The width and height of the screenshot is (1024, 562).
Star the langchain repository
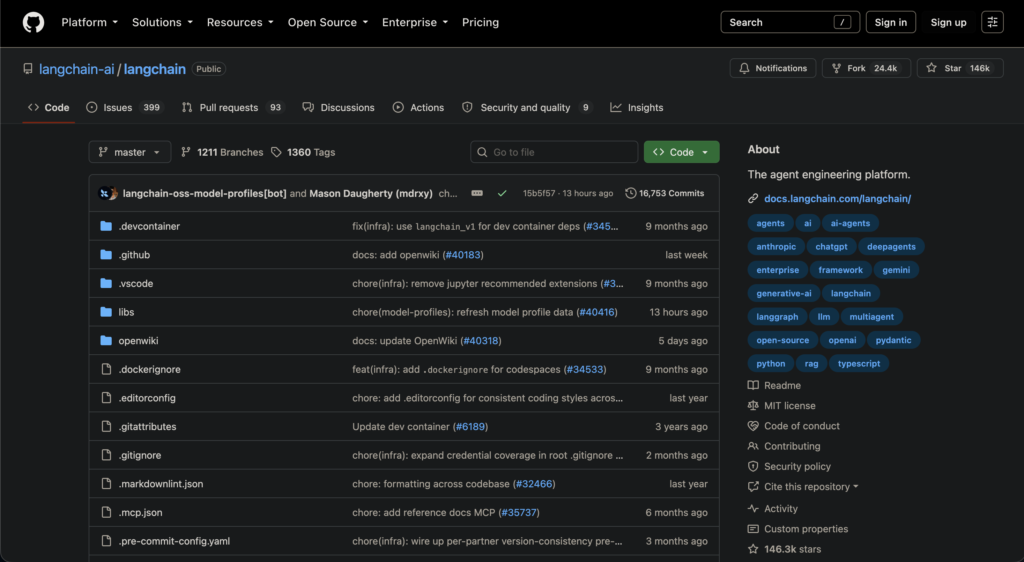(x=959, y=68)
